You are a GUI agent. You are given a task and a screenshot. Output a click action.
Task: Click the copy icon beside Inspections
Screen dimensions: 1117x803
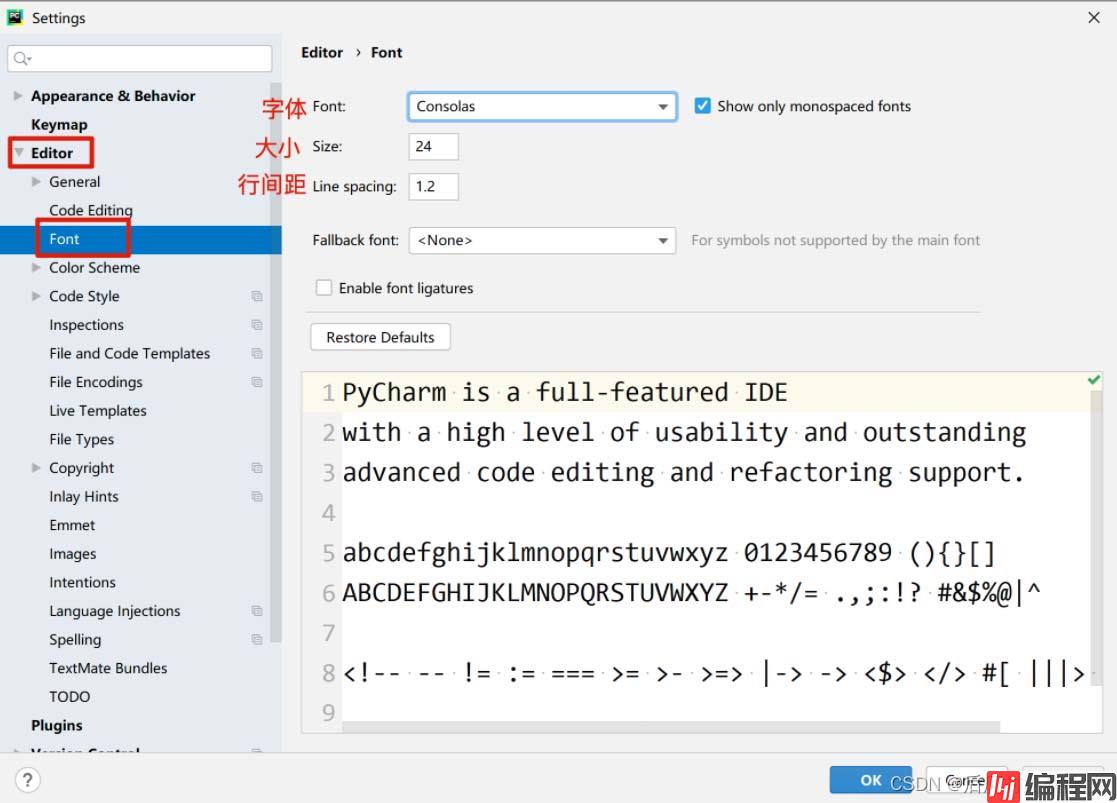pos(257,325)
